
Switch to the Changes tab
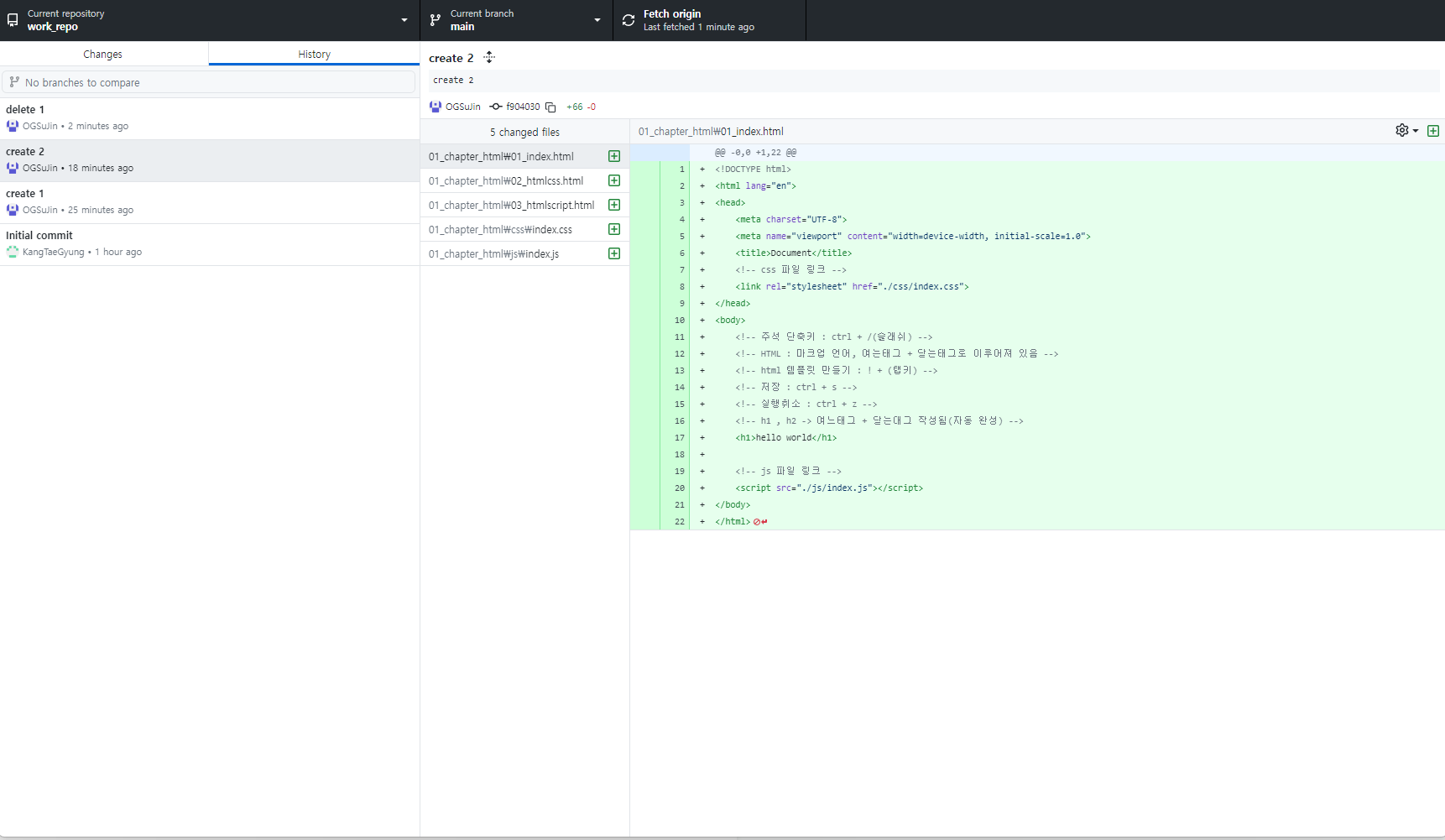(103, 55)
